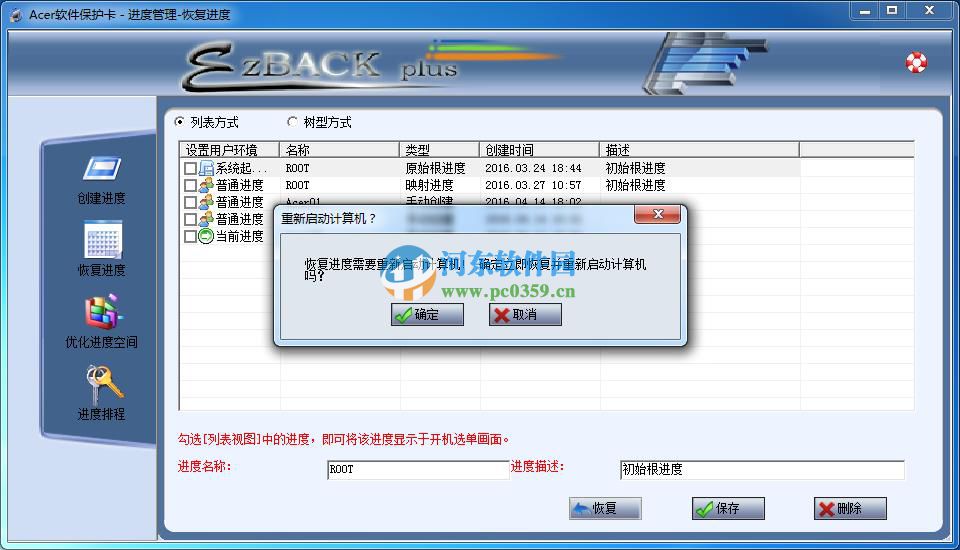Click the 系统起... row icon
The height and width of the screenshot is (550, 960).
click(x=206, y=168)
